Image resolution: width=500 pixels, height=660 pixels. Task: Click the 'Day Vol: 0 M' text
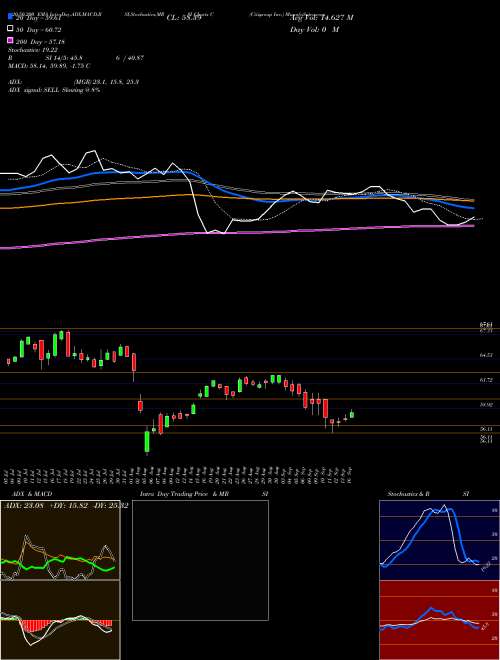point(314,30)
